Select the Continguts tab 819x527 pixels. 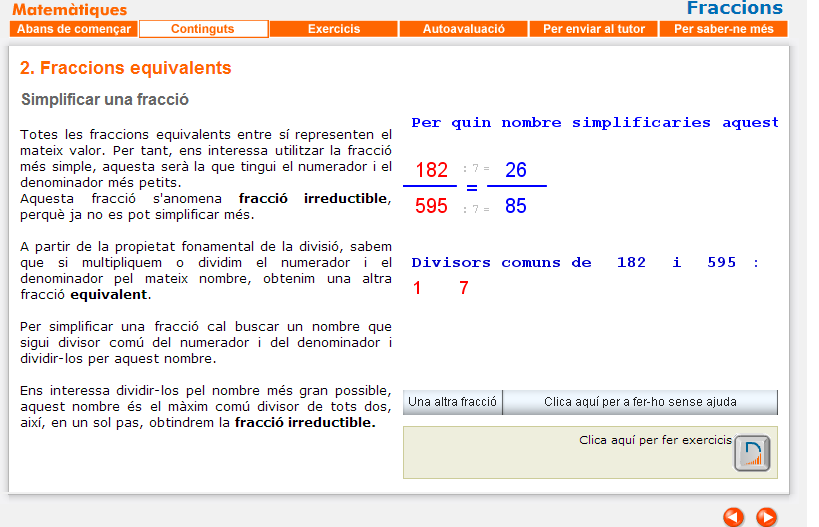tap(203, 29)
